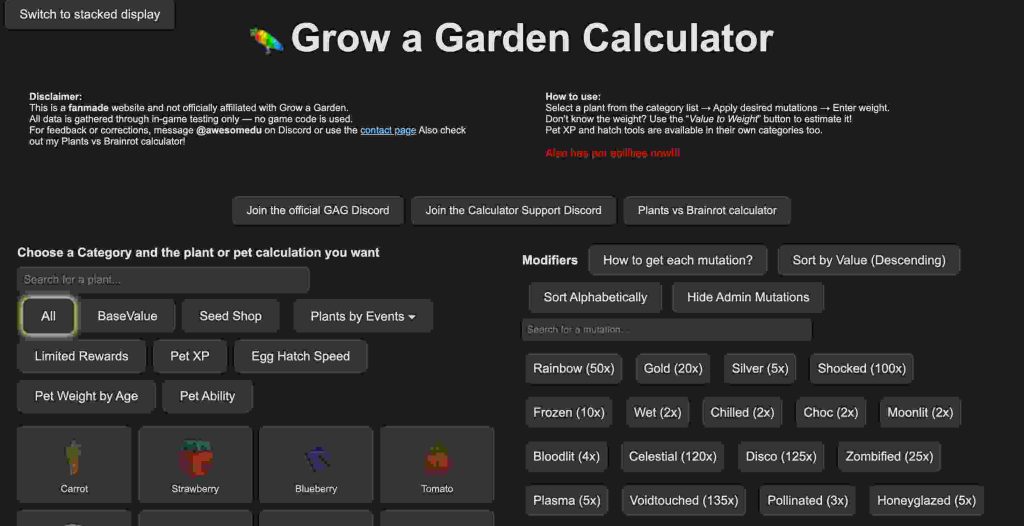Screen dimensions: 1024x526
Task: Toggle the Silver (5x) mutation
Action: [x=760, y=369]
